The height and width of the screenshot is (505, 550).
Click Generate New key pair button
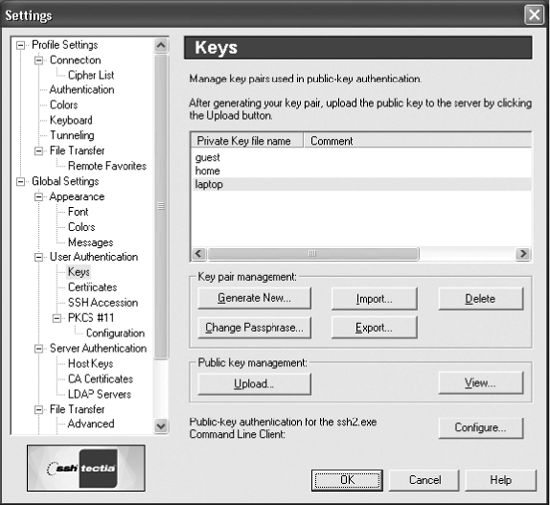click(254, 298)
